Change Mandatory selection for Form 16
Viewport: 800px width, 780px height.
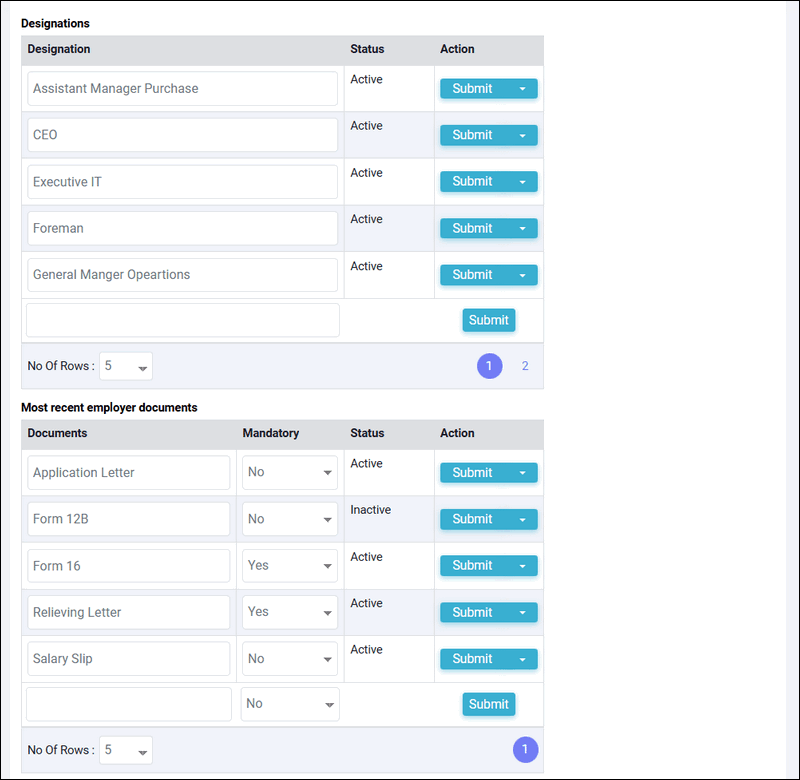pyautogui.click(x=289, y=566)
